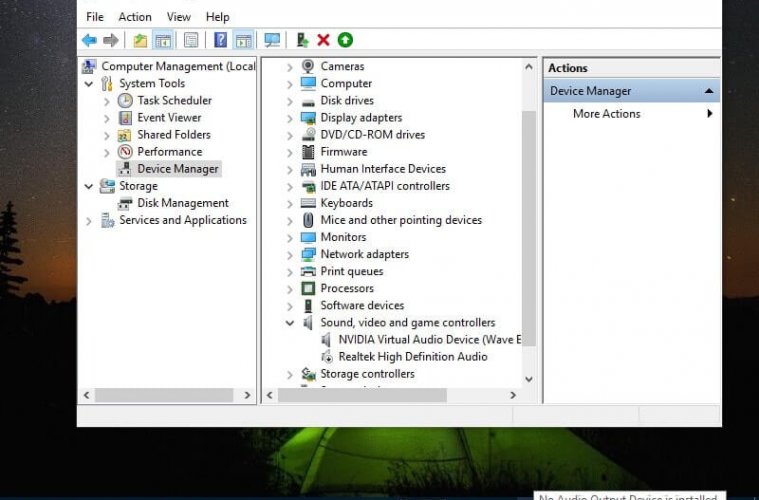Click the Realtek High Definition Audio icon
This screenshot has height=500, width=759.
327,357
